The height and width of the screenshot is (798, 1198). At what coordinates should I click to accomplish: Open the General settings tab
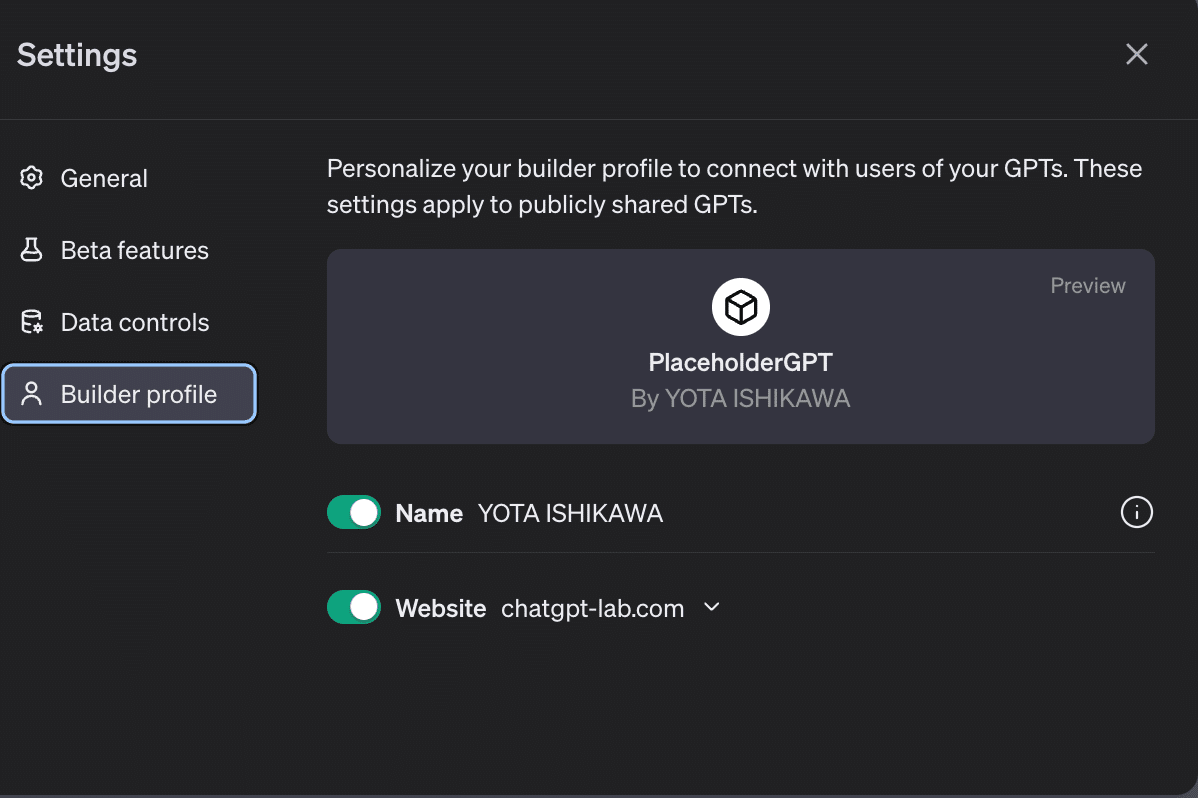coord(104,178)
